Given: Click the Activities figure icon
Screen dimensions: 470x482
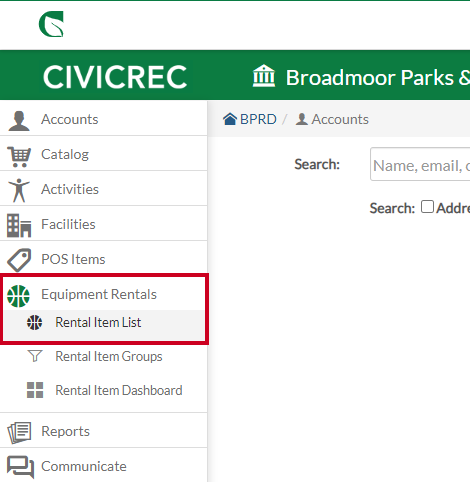Looking at the screenshot, I should tap(19, 190).
